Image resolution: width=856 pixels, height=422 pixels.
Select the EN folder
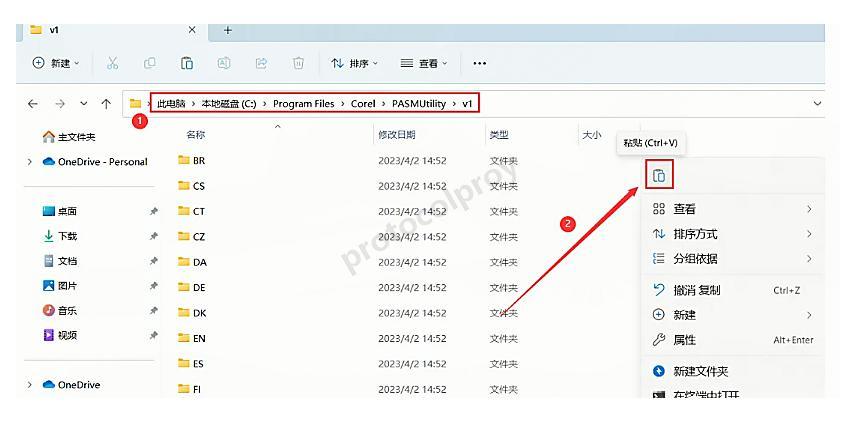[x=192, y=338]
